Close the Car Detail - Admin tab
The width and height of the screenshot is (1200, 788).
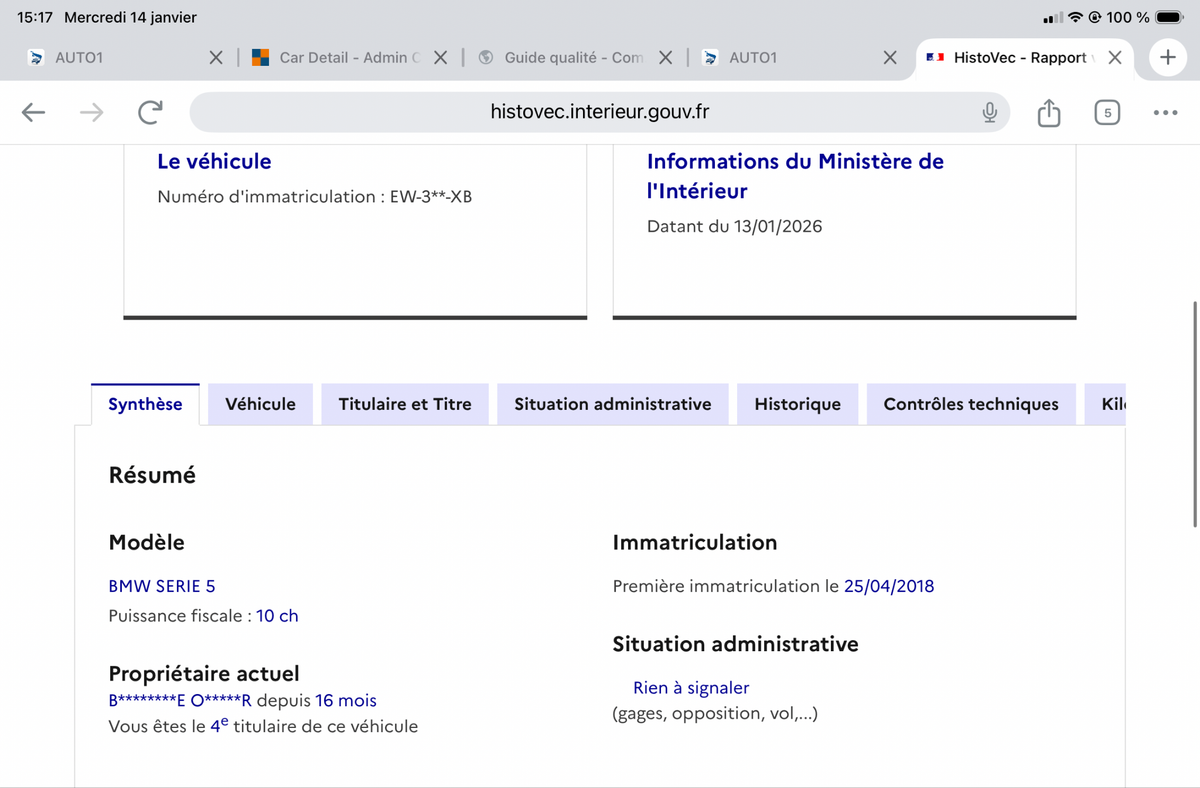click(440, 58)
